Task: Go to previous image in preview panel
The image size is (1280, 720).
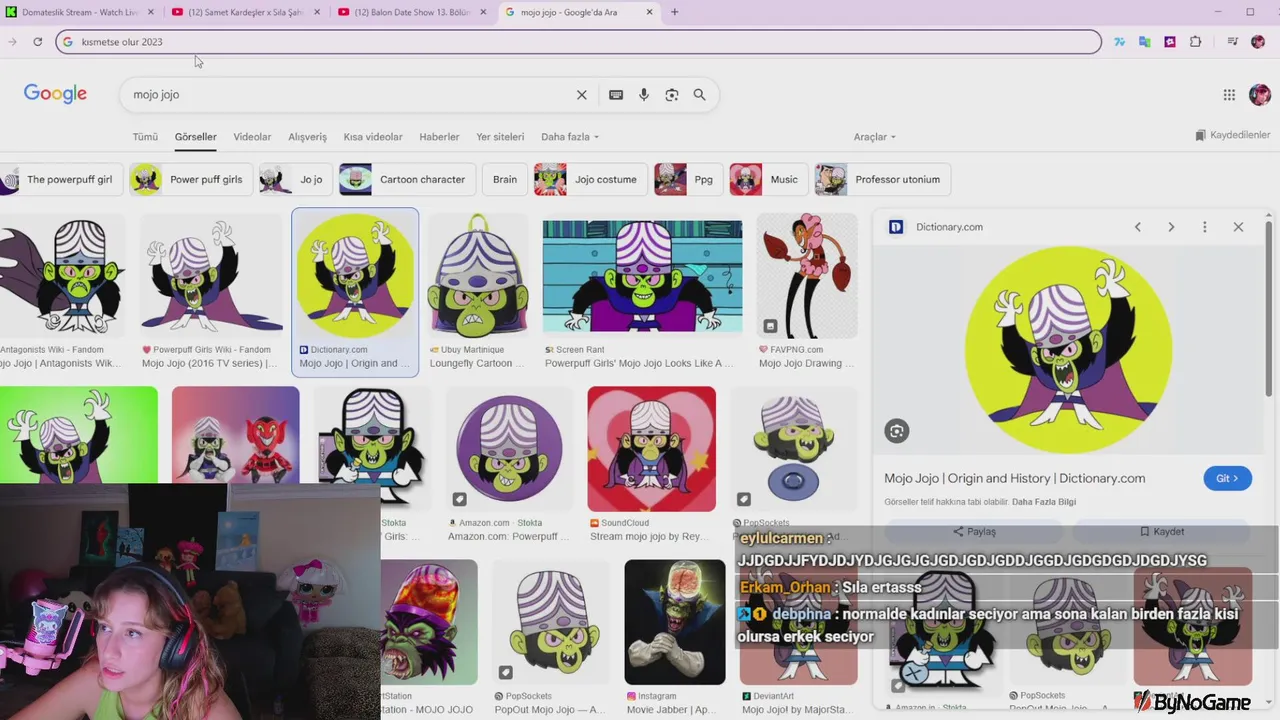Action: pyautogui.click(x=1137, y=227)
